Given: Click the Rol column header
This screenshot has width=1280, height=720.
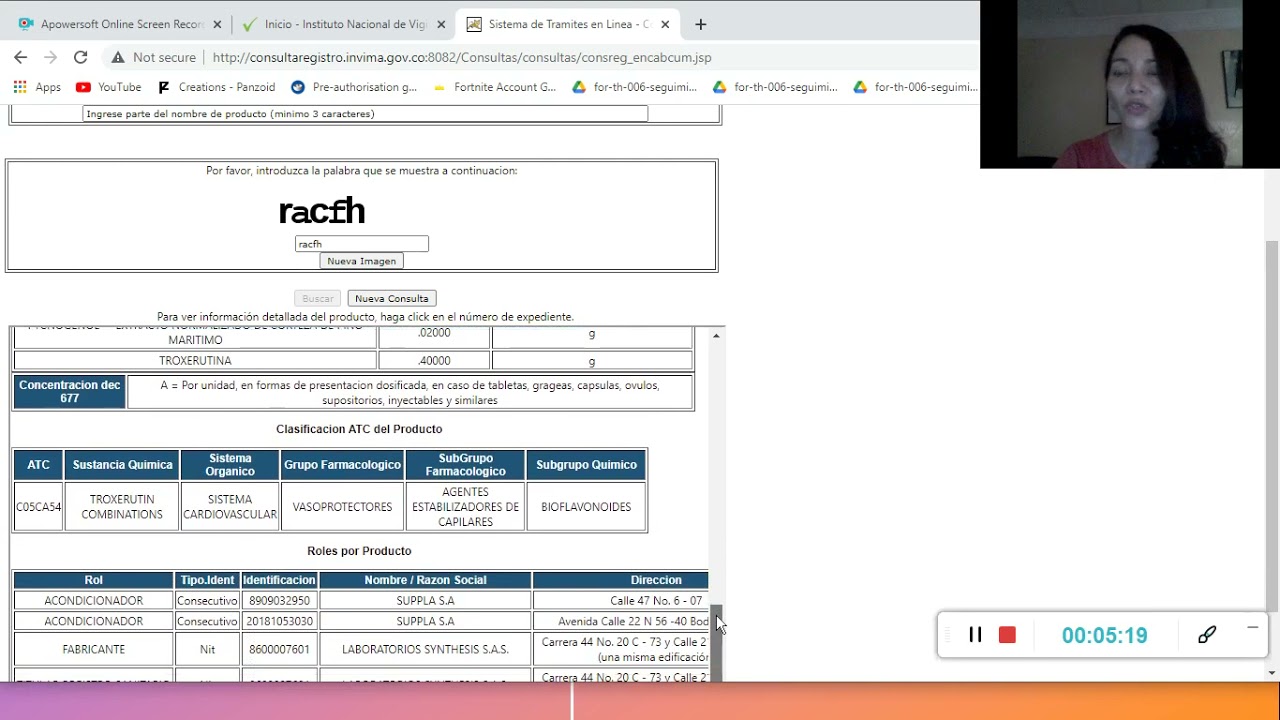Looking at the screenshot, I should coord(93,580).
